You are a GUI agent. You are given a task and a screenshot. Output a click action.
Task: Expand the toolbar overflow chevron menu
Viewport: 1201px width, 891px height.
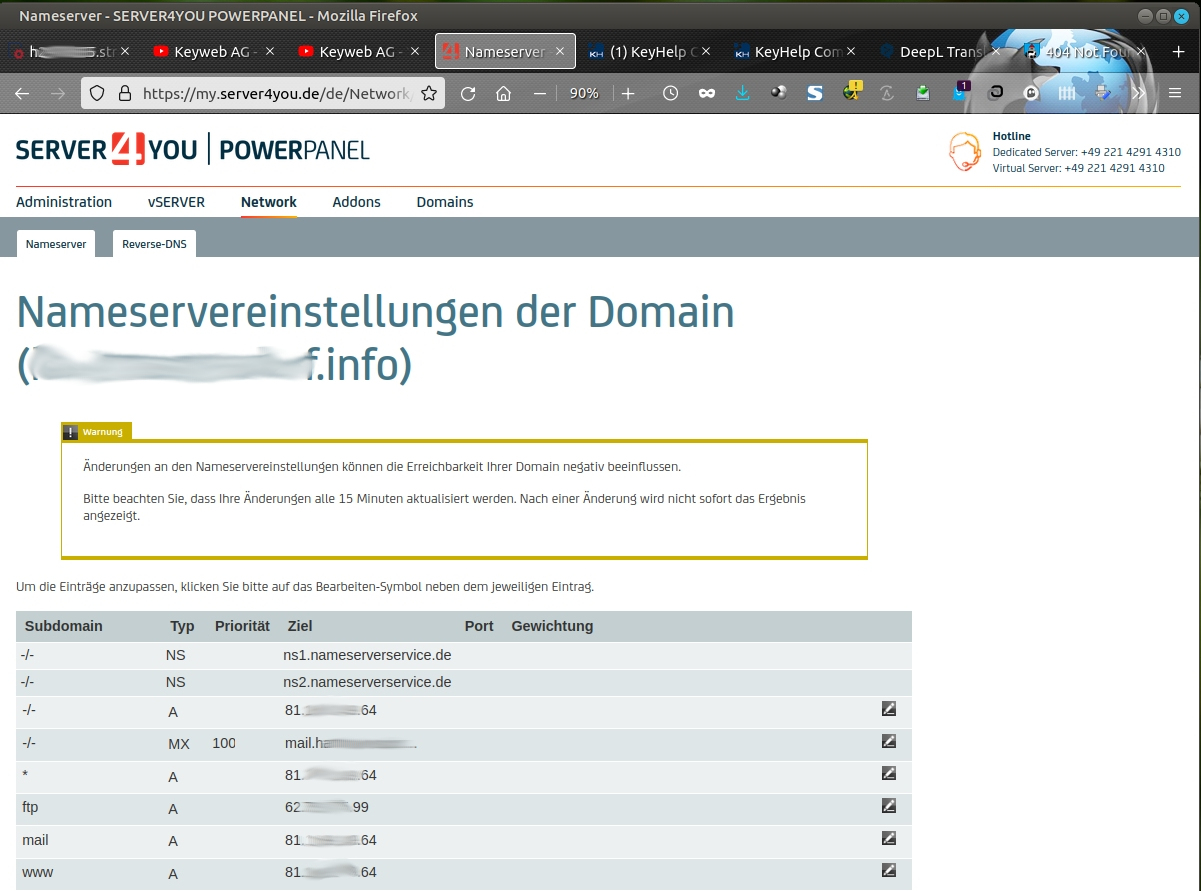point(1138,93)
